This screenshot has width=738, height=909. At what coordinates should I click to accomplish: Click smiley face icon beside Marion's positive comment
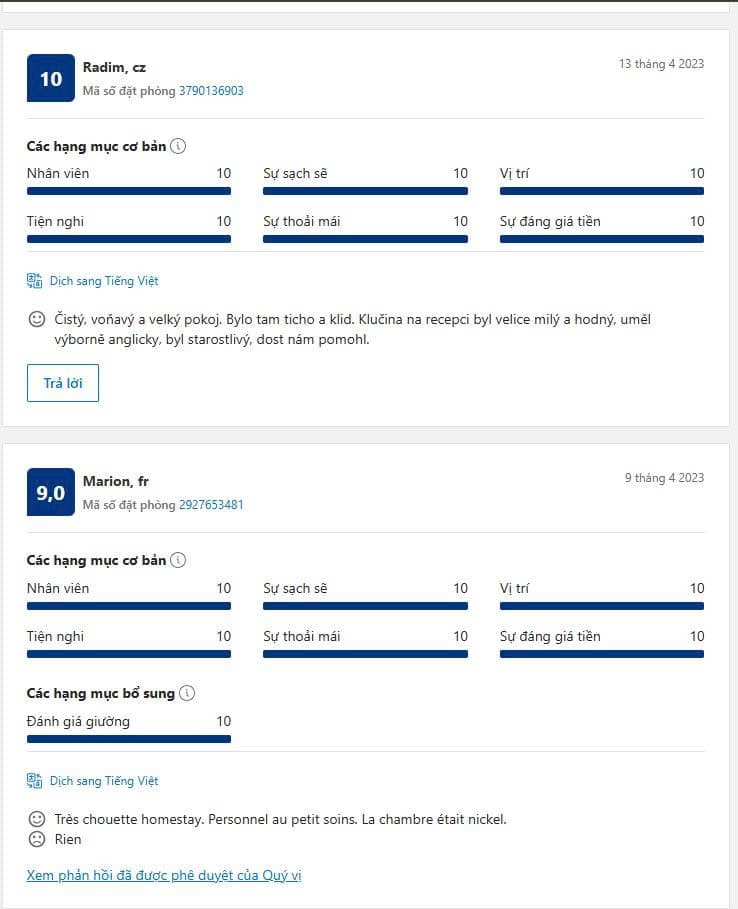[37, 819]
